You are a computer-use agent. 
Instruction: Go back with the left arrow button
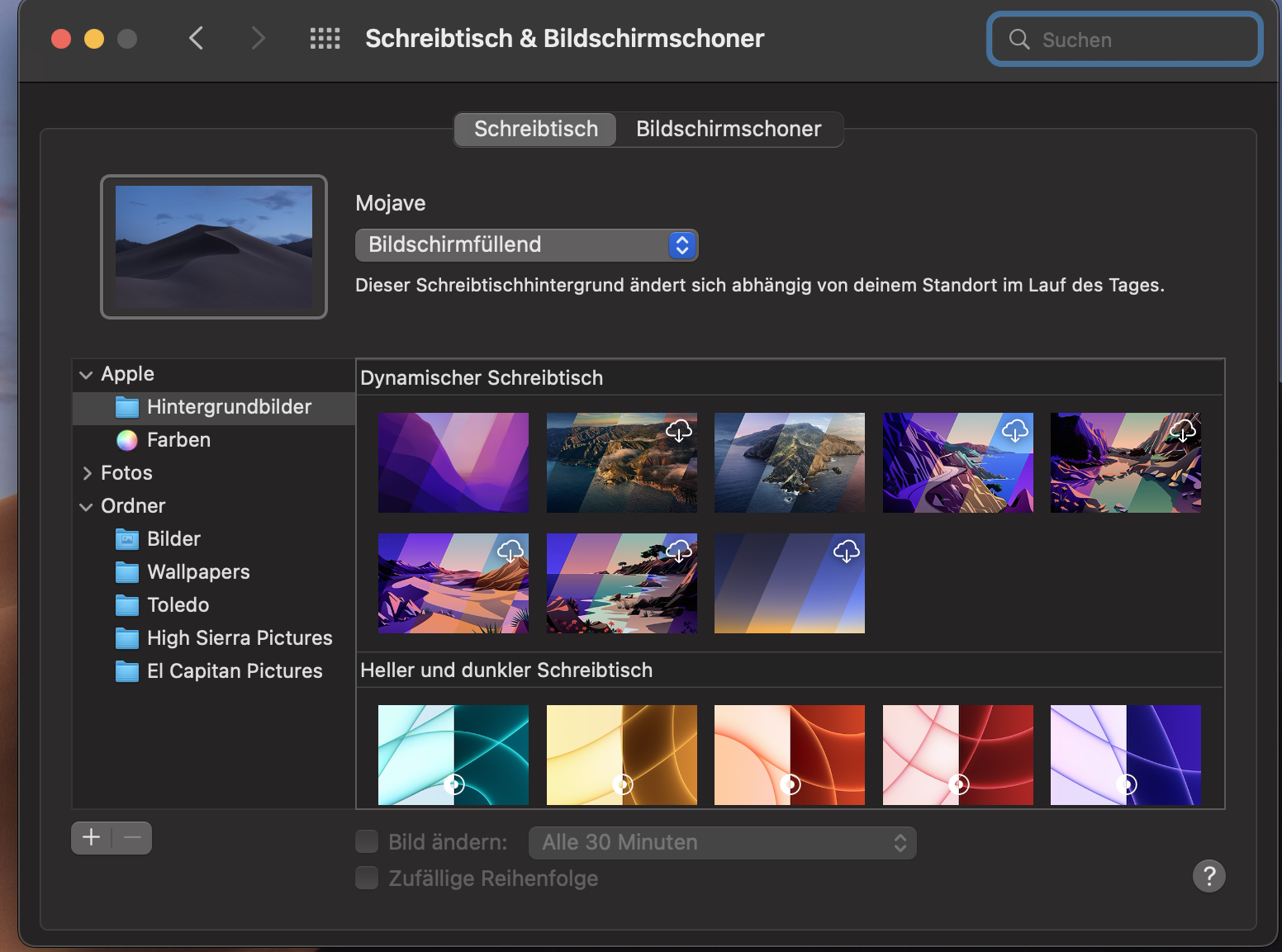[x=197, y=39]
